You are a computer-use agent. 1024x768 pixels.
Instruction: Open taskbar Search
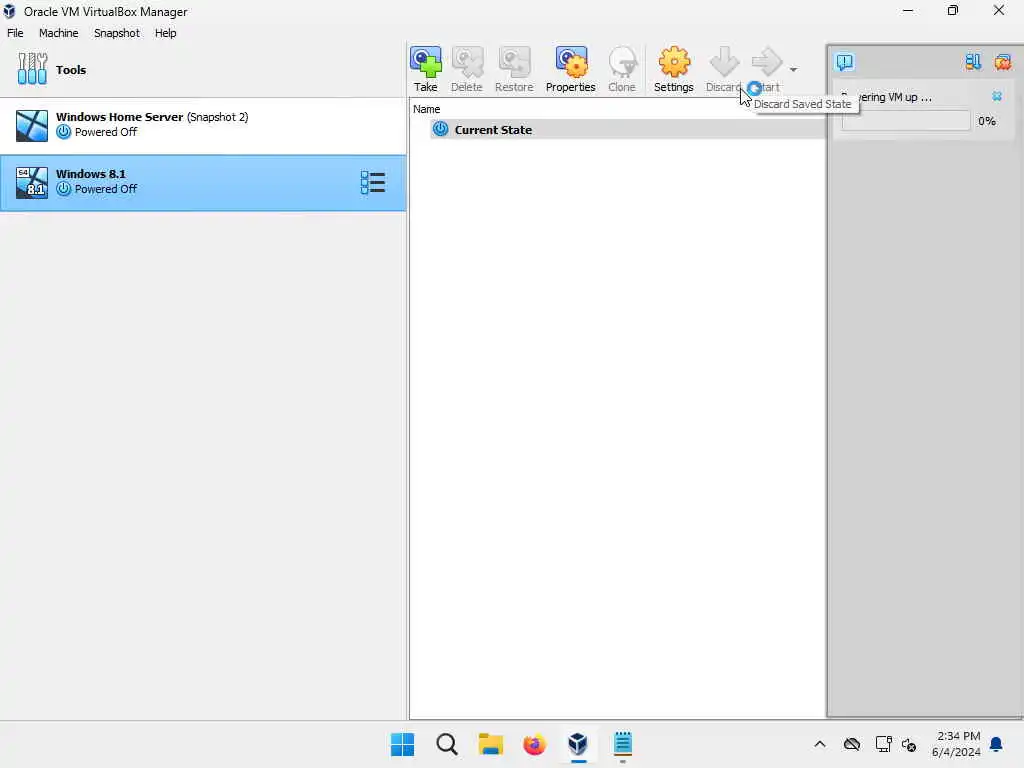pos(447,744)
